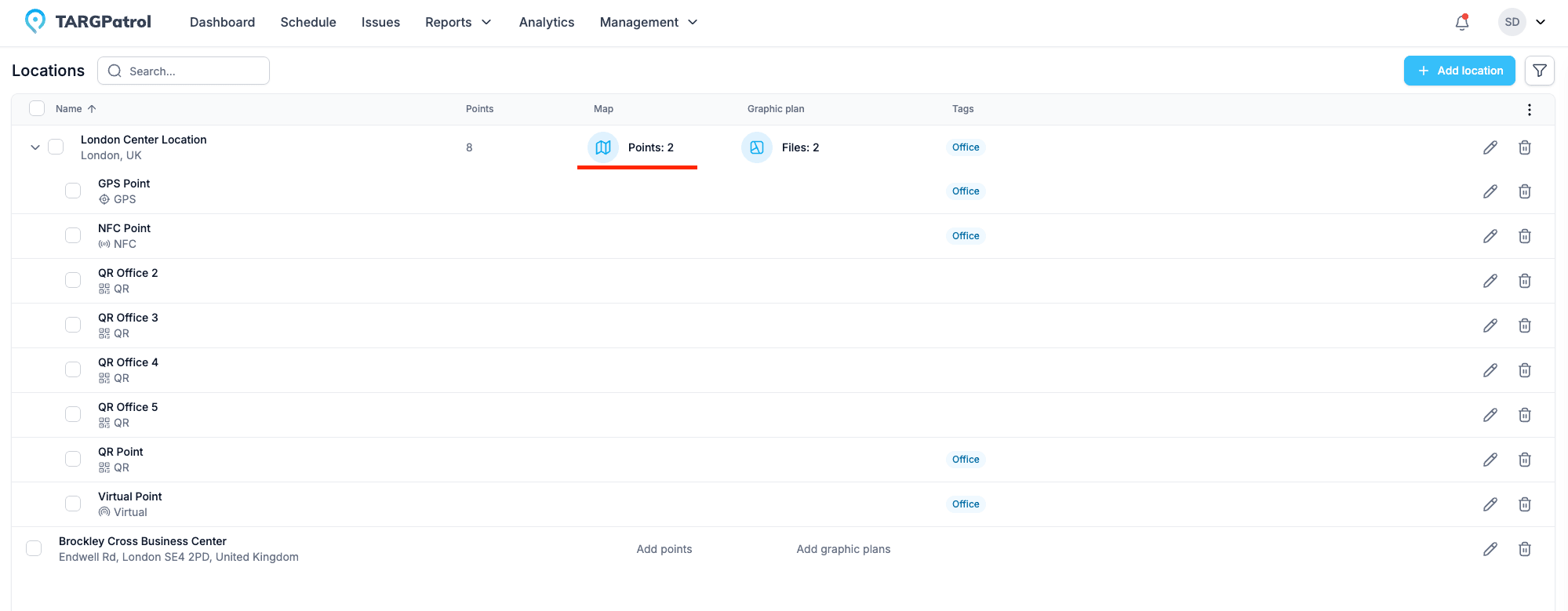Edit the GPS Point row
This screenshot has height=611, width=1568.
(1490, 191)
